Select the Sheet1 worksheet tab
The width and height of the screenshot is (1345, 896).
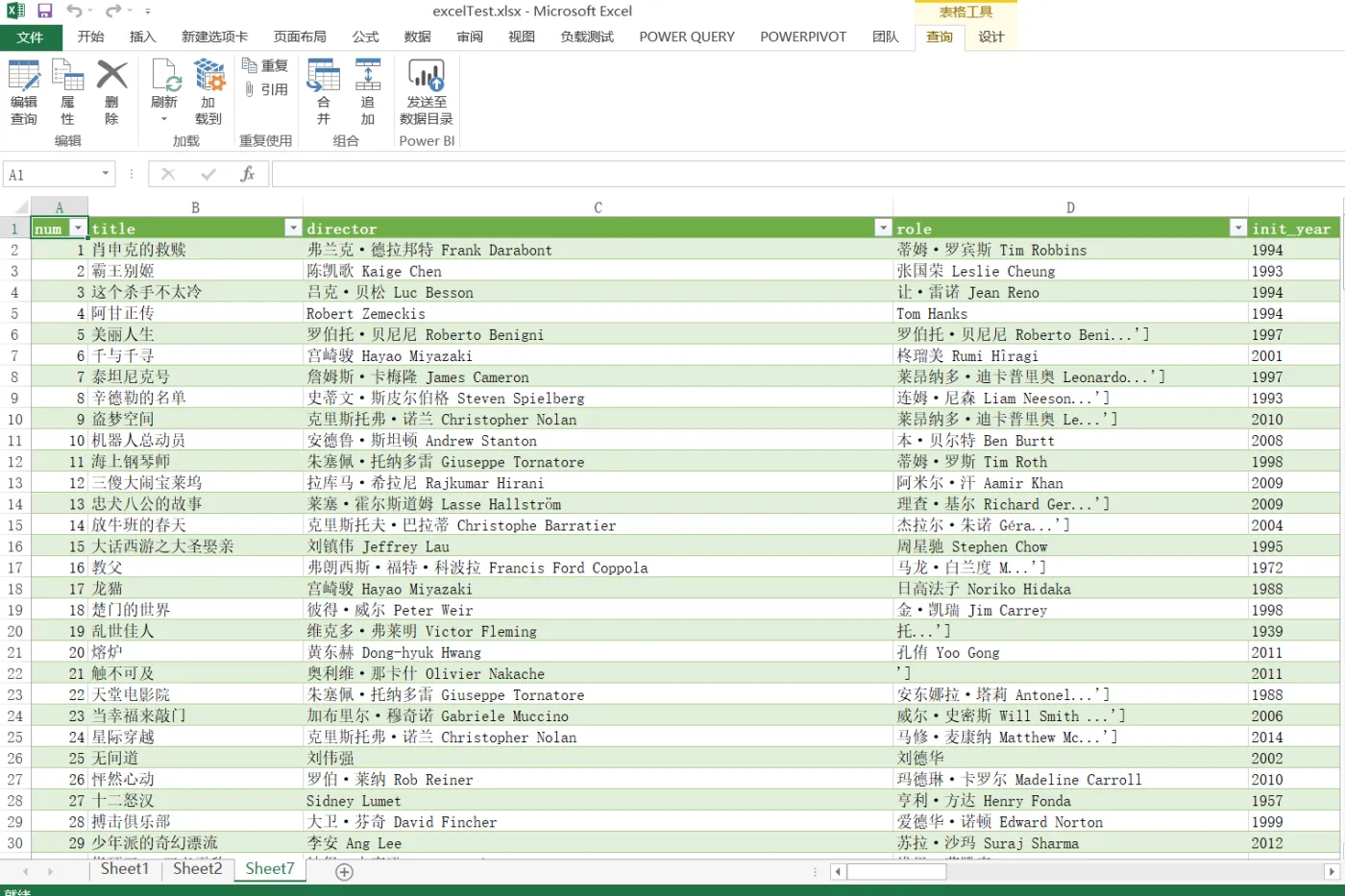pos(125,869)
